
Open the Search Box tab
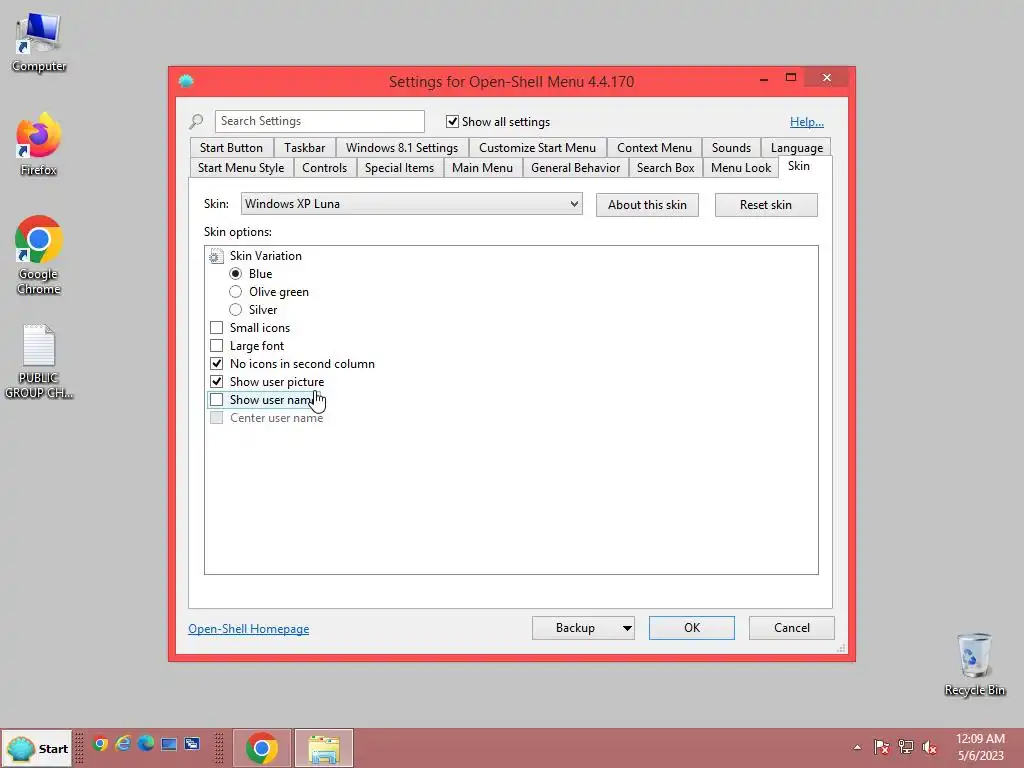pos(665,168)
